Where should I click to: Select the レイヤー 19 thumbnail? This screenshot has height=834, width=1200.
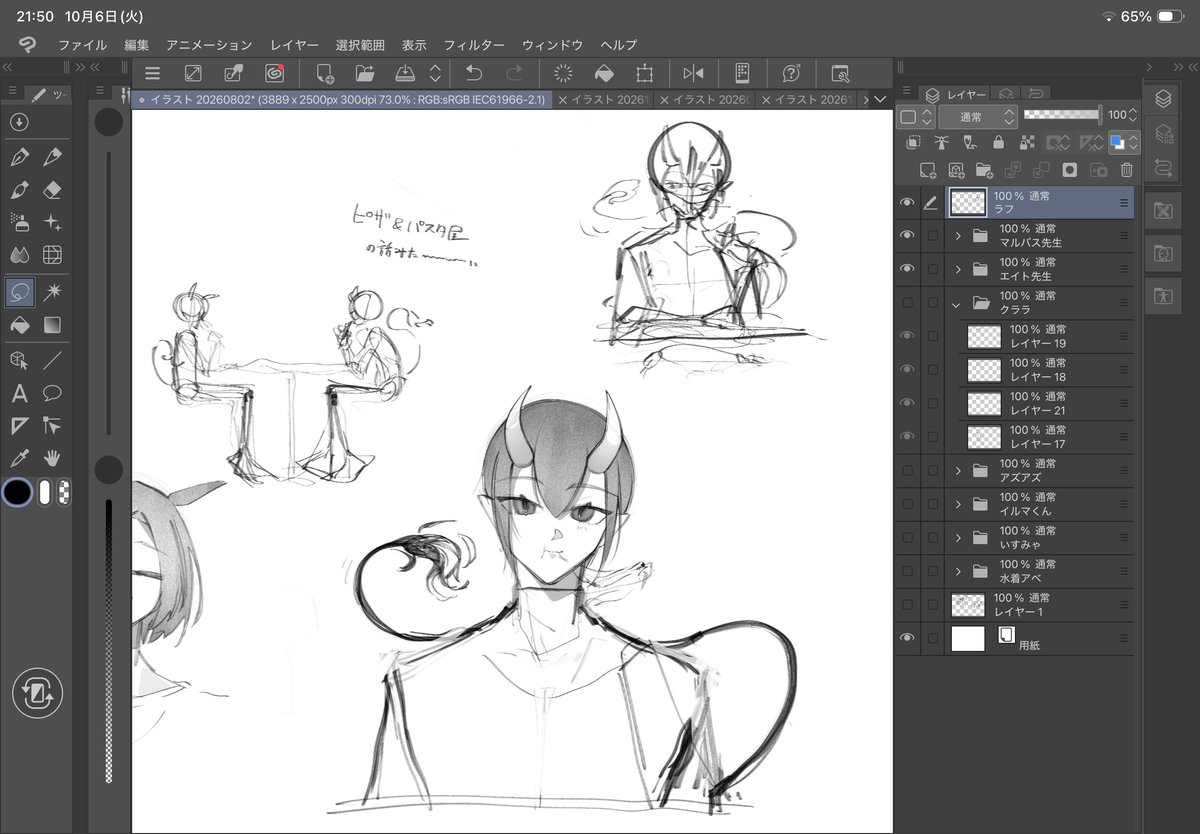984,337
